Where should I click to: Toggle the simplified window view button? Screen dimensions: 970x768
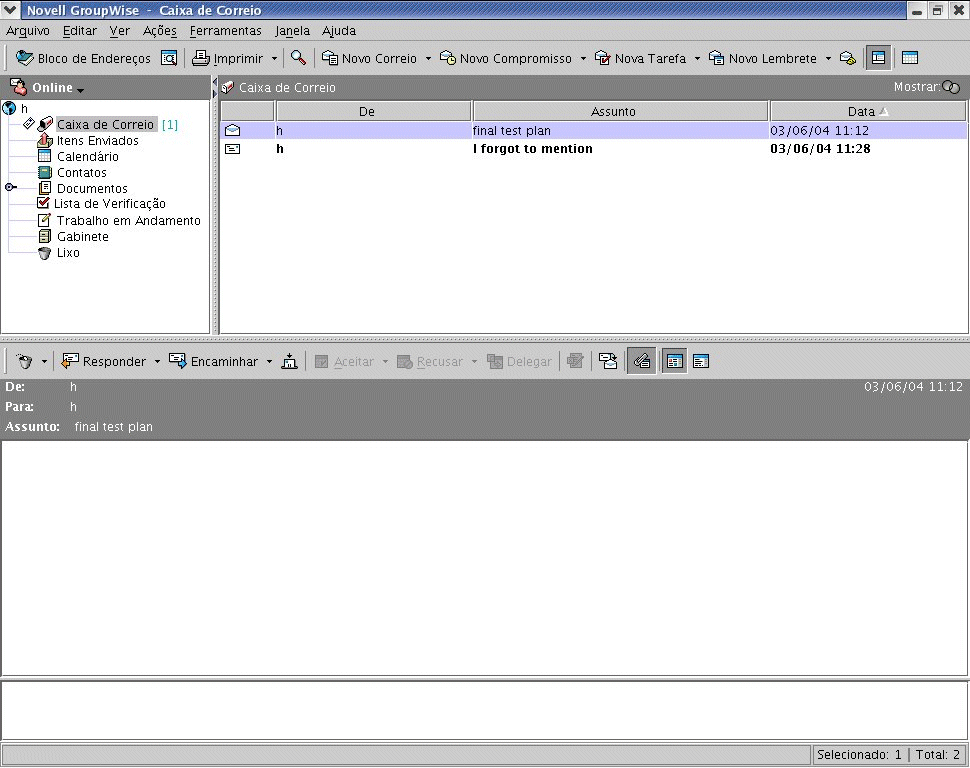[x=911, y=58]
